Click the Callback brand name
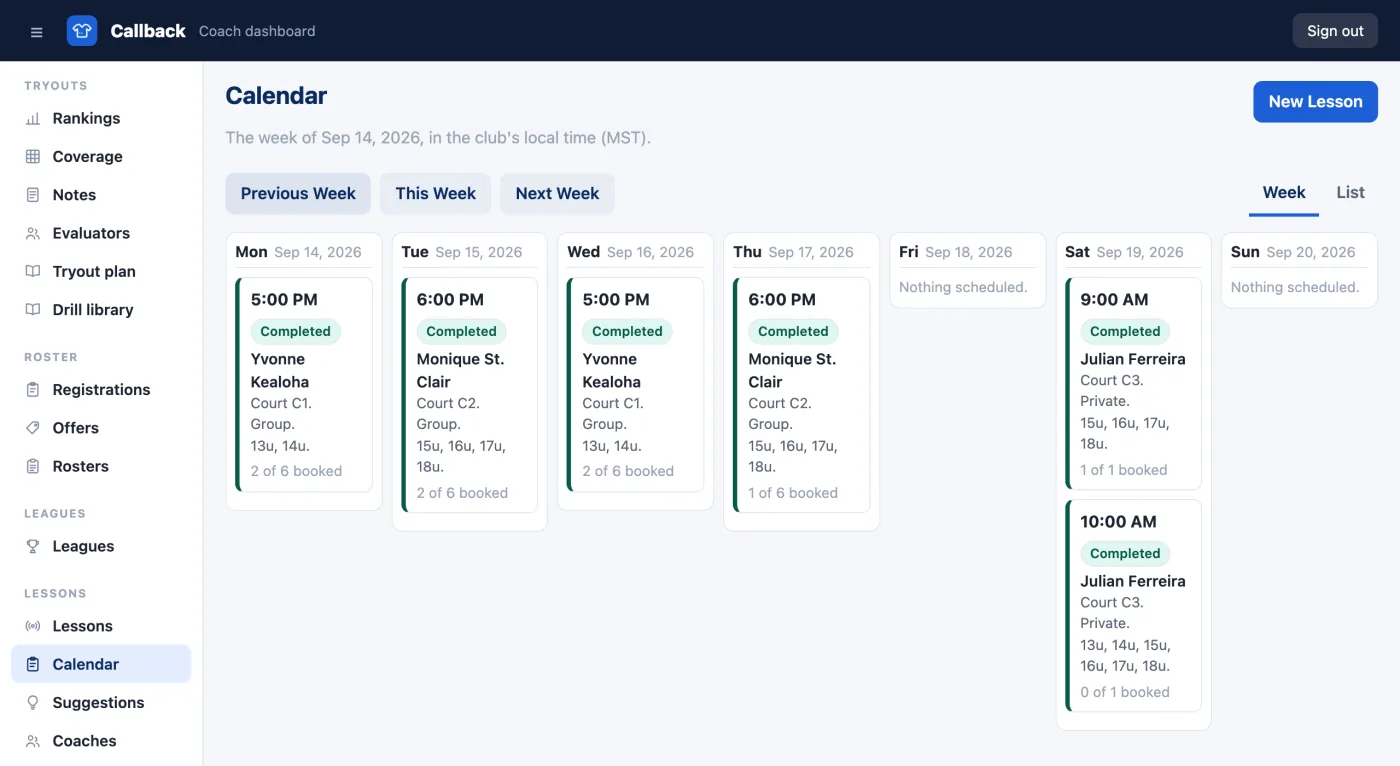 pos(148,31)
